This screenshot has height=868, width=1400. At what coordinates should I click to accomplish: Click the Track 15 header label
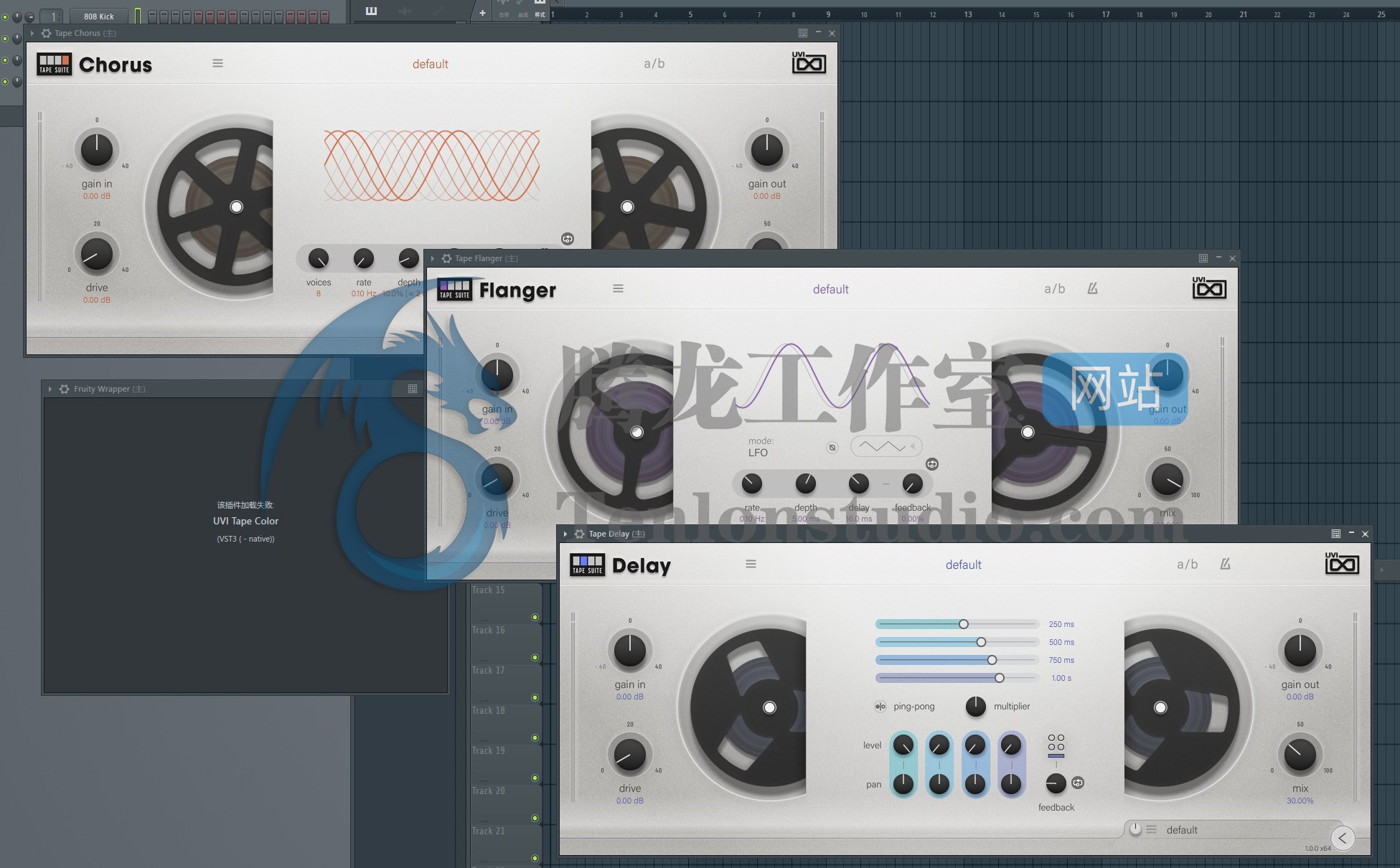pyautogui.click(x=488, y=590)
